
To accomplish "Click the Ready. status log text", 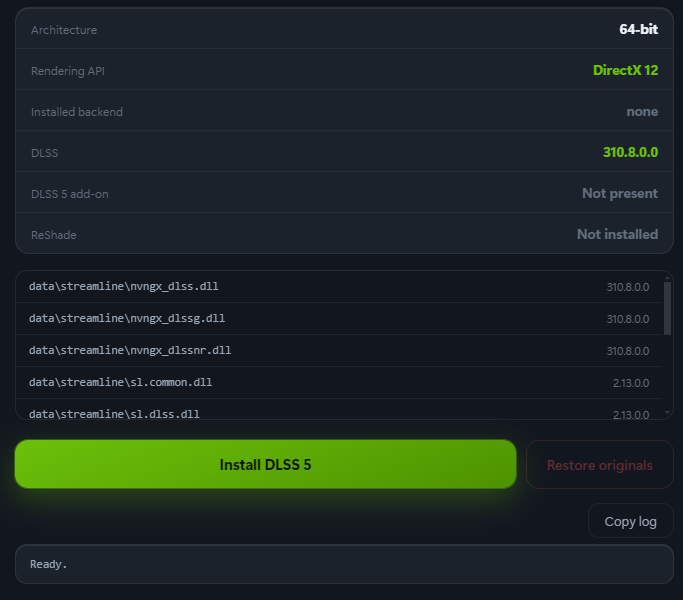I will click(48, 564).
